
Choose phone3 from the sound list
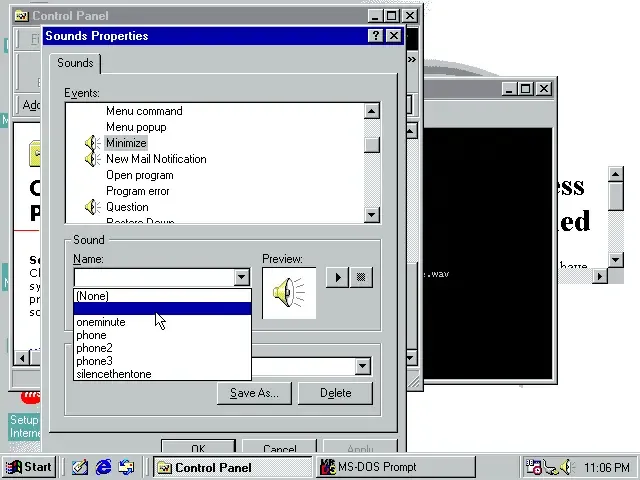pyautogui.click(x=162, y=361)
